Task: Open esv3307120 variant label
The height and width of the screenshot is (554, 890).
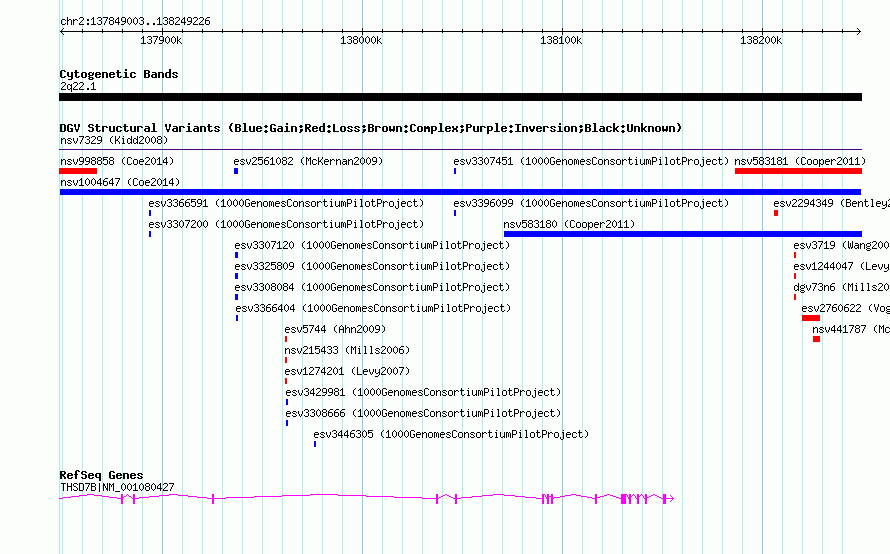Action: pyautogui.click(x=372, y=245)
